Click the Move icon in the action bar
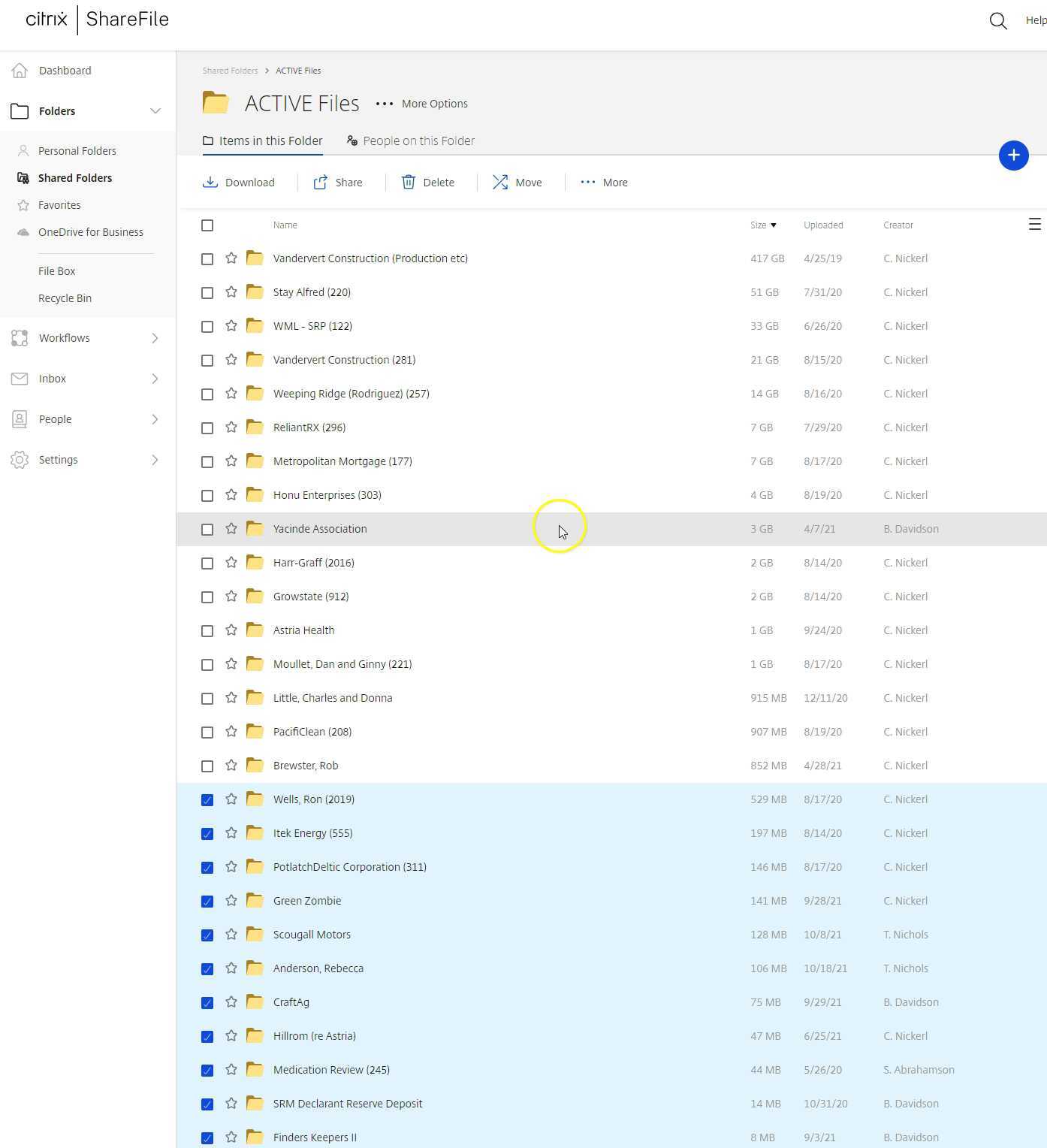Screen dimensions: 1047x1148 [x=500, y=182]
